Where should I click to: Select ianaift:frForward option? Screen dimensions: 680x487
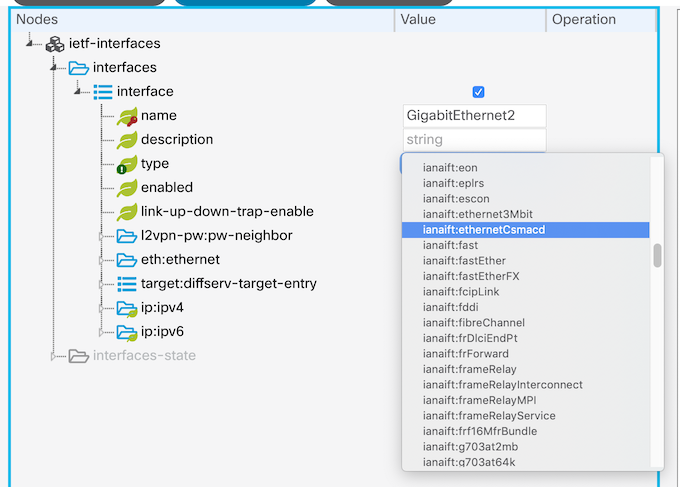[x=525, y=354]
